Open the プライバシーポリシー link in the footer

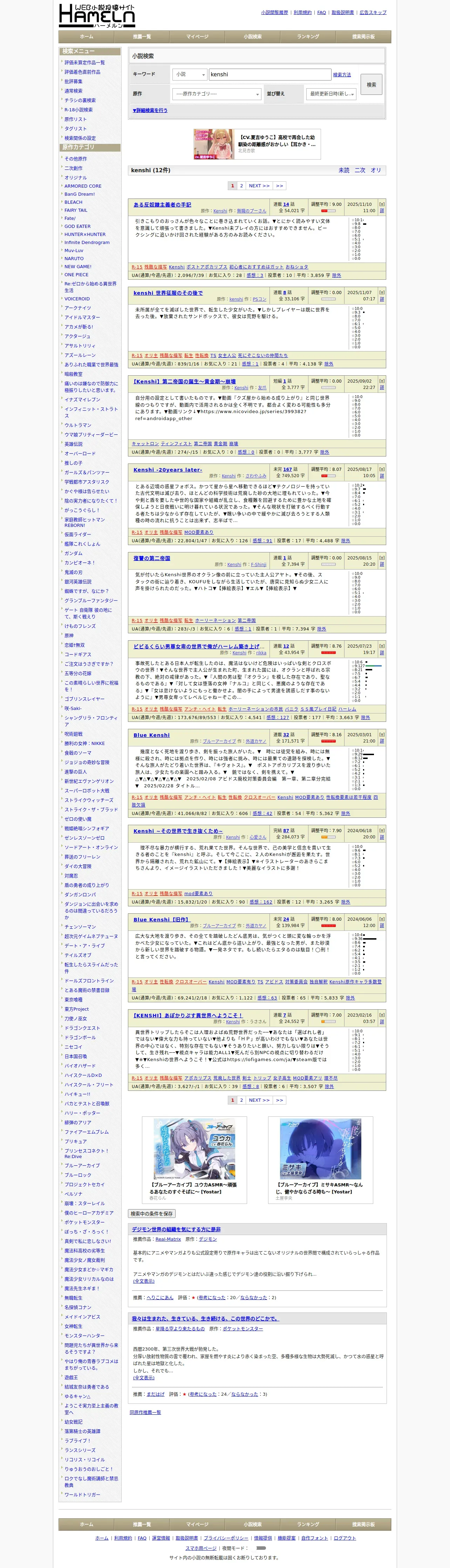coord(226,1538)
